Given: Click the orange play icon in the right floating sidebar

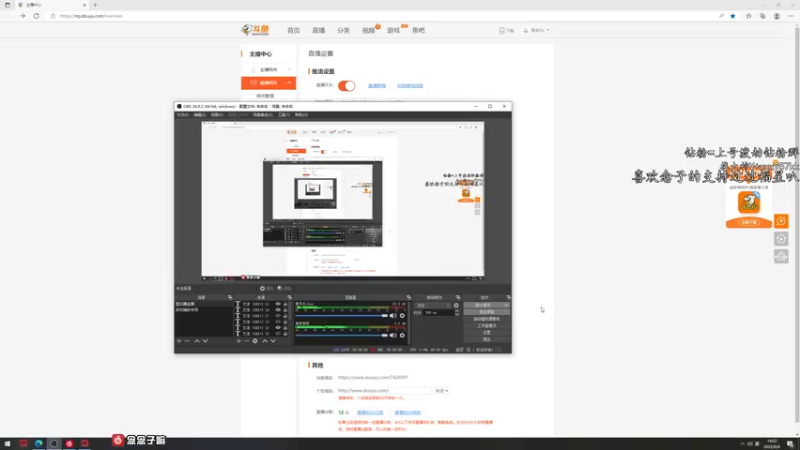Looking at the screenshot, I should pos(781,221).
